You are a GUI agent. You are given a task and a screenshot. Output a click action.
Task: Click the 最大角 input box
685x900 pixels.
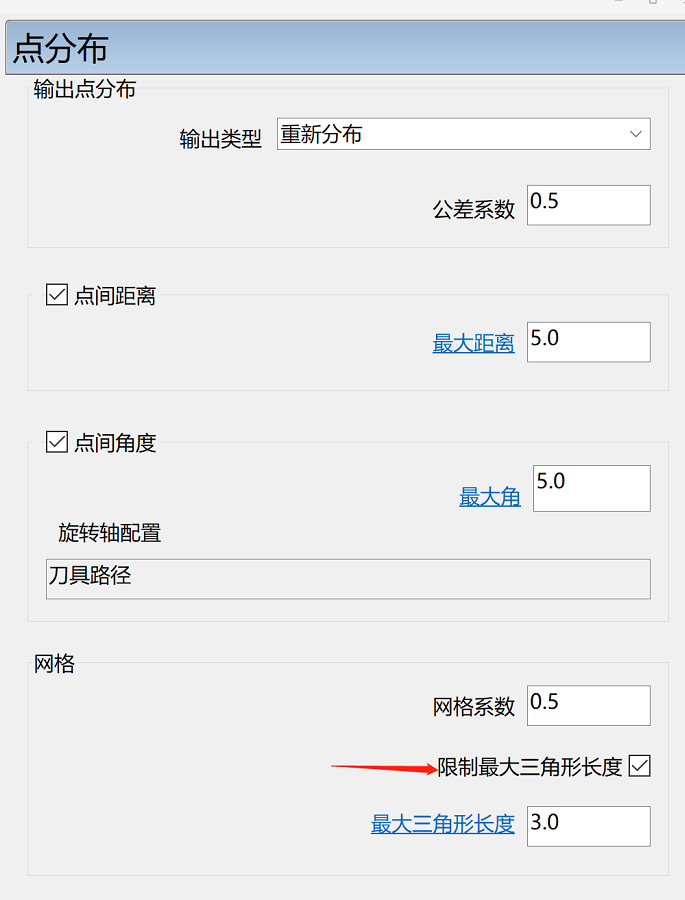(591, 488)
